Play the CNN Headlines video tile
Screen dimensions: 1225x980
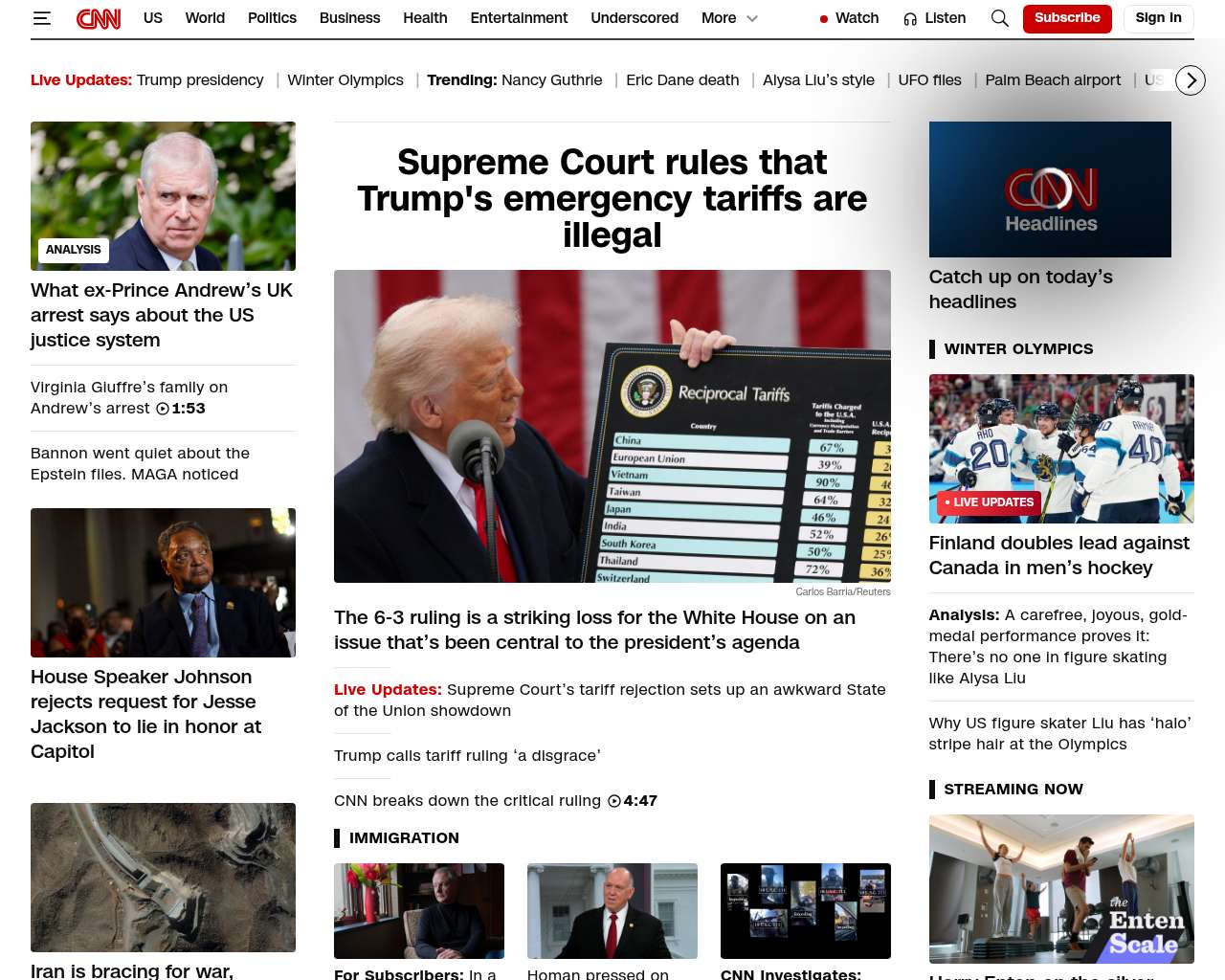click(x=1050, y=189)
